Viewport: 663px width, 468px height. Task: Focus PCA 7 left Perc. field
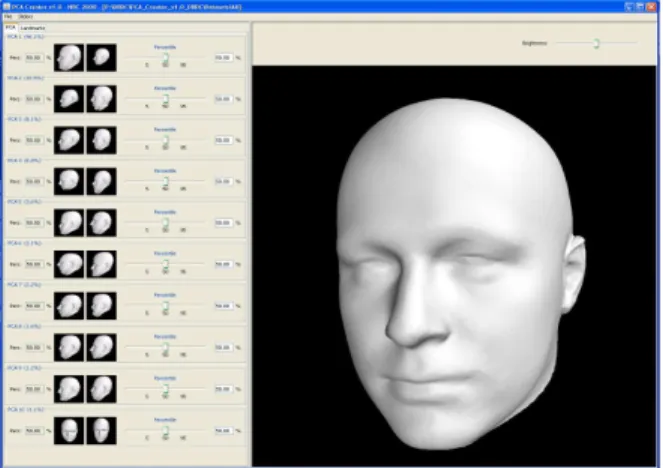34,306
